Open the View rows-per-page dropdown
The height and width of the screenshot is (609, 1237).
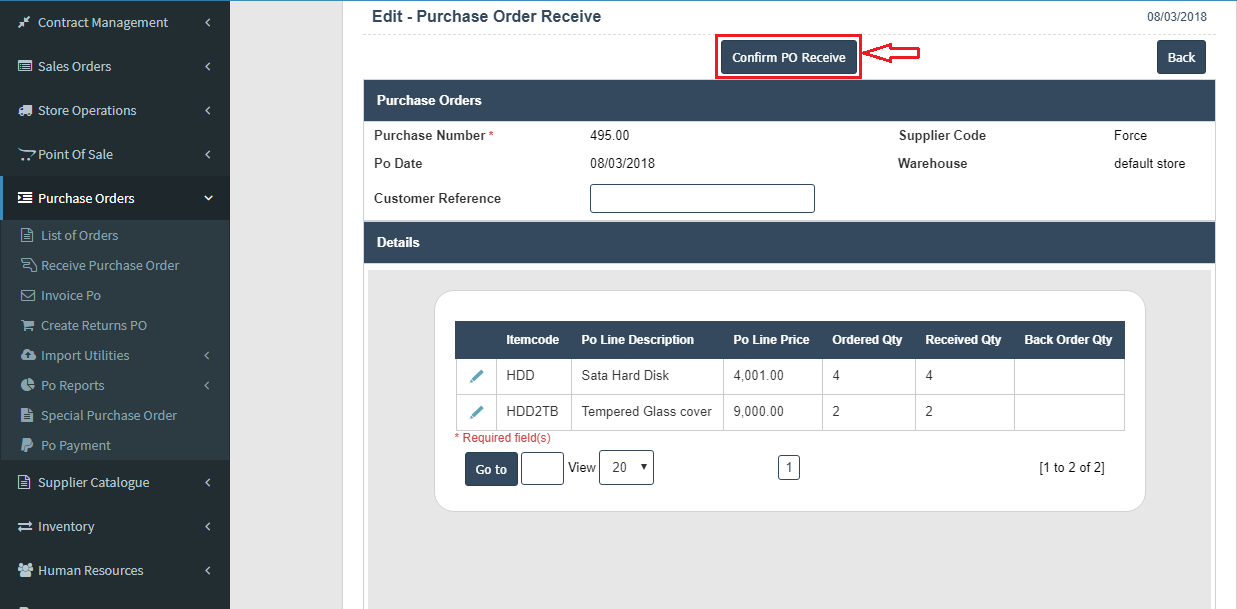(x=626, y=467)
